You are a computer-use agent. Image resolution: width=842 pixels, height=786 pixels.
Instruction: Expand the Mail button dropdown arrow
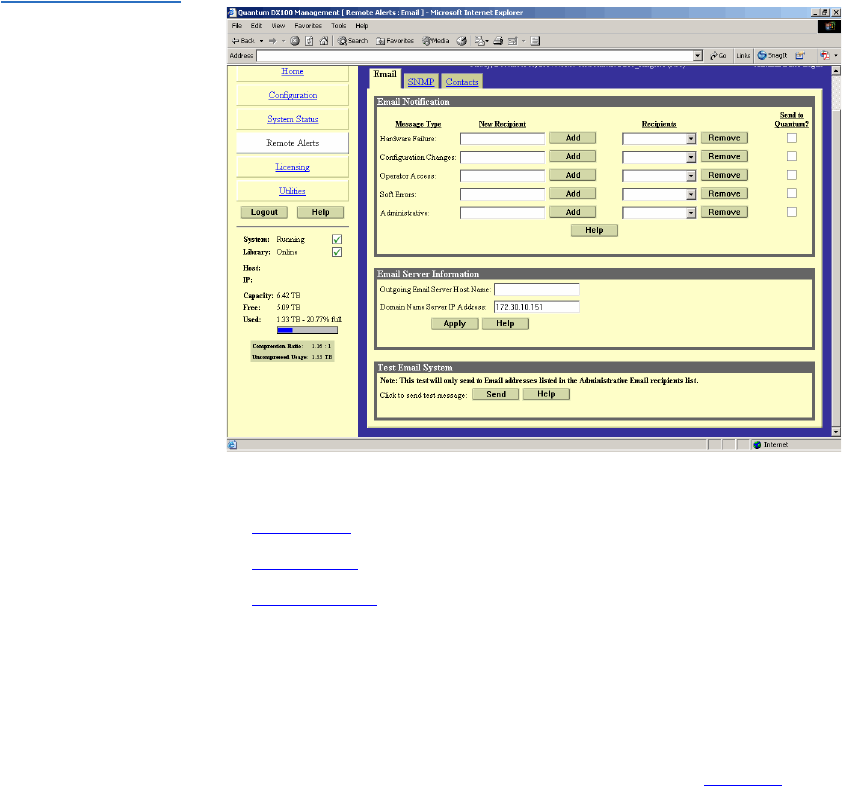click(x=487, y=41)
